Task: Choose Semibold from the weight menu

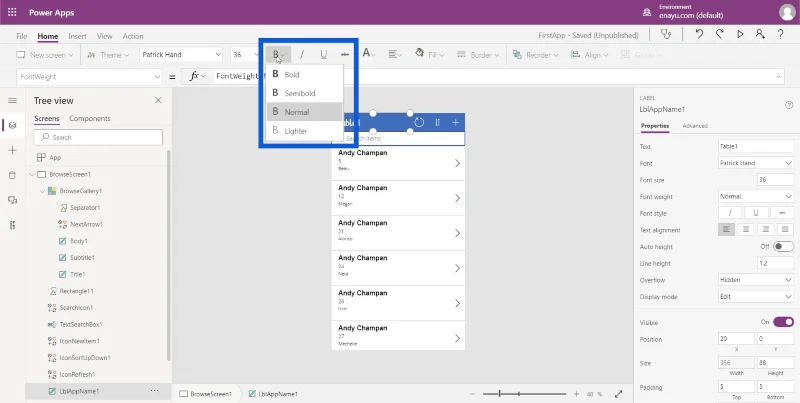Action: [304, 93]
